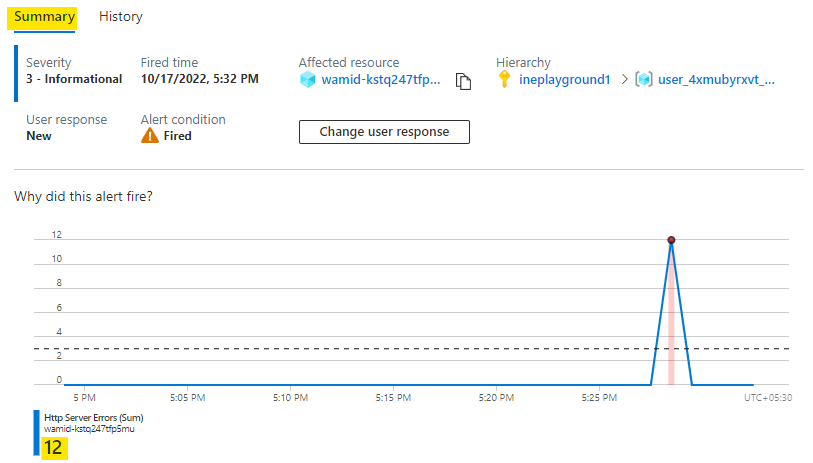The image size is (813, 463).
Task: Open the wamid-kstq247tfp affected resource link
Action: pos(381,80)
